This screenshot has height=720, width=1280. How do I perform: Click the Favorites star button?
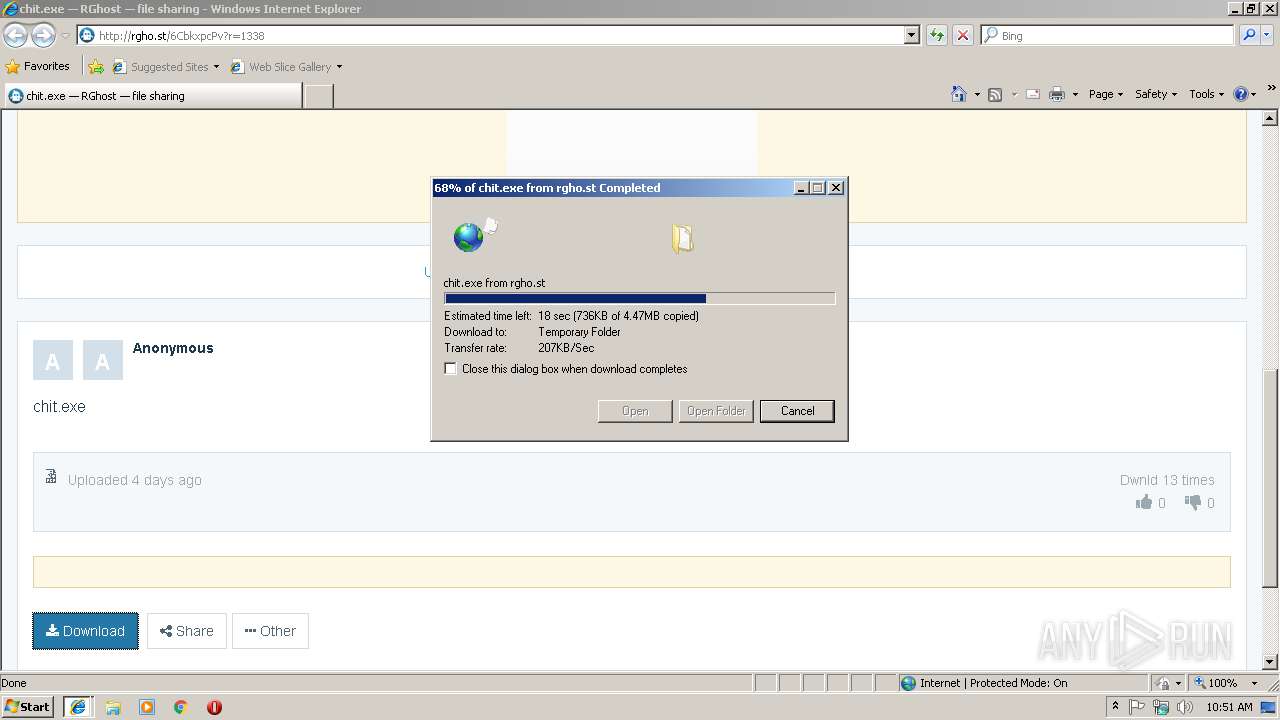[x=38, y=66]
